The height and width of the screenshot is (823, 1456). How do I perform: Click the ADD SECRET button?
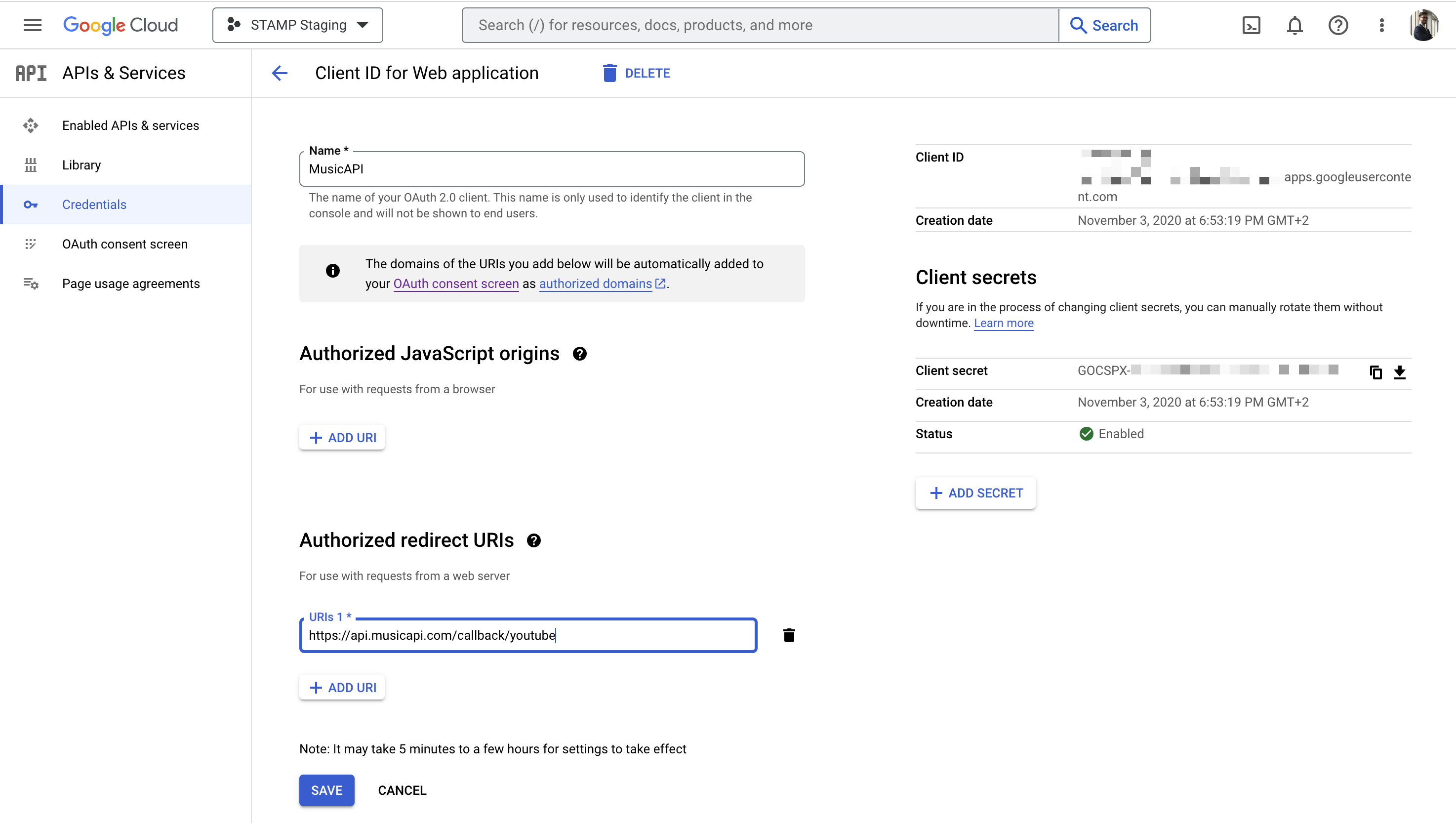tap(975, 493)
